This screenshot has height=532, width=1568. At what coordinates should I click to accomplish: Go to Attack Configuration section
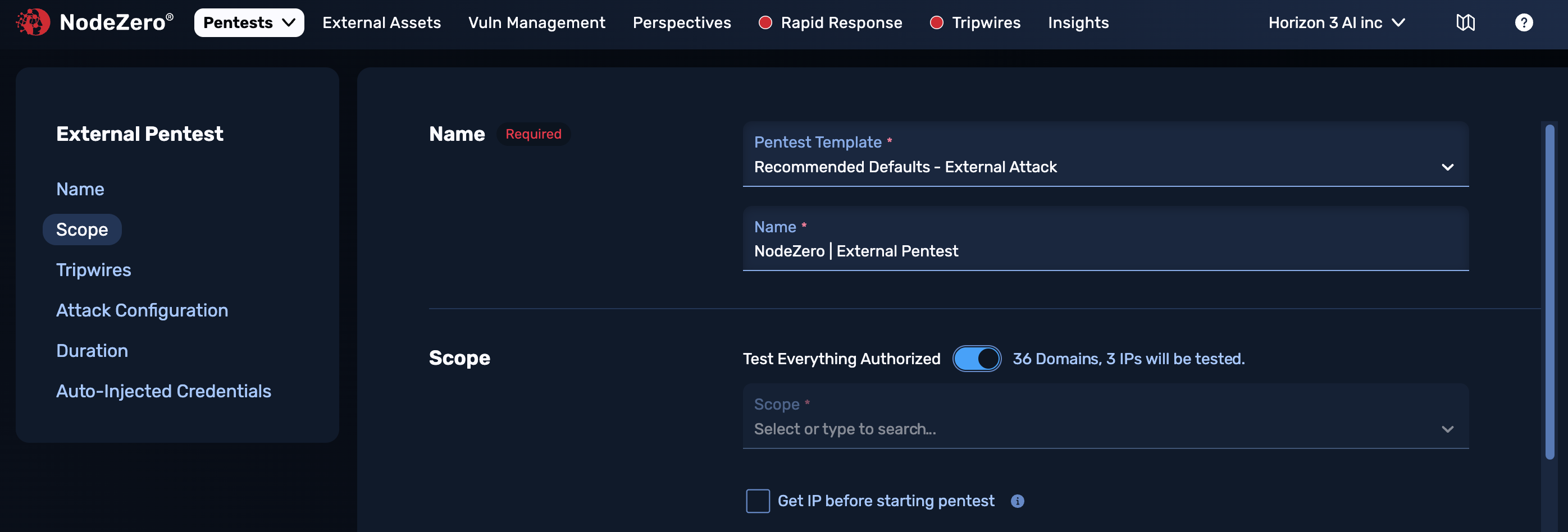click(x=142, y=310)
